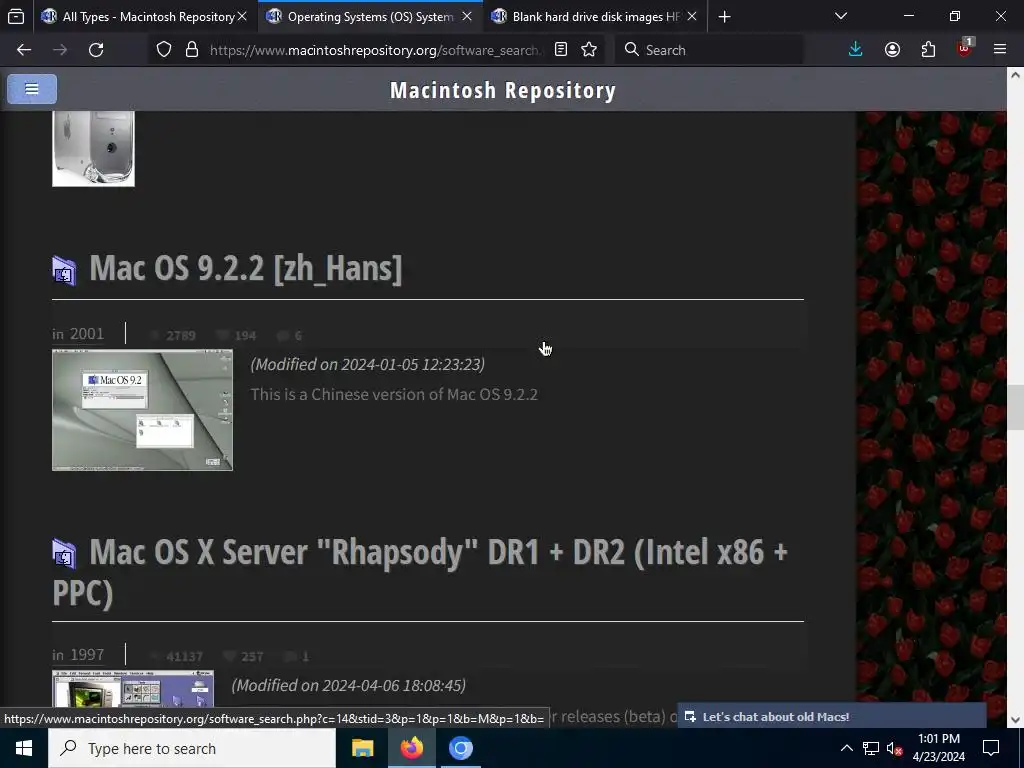This screenshot has height=768, width=1024.
Task: Bookmark this page with the star
Action: [589, 50]
